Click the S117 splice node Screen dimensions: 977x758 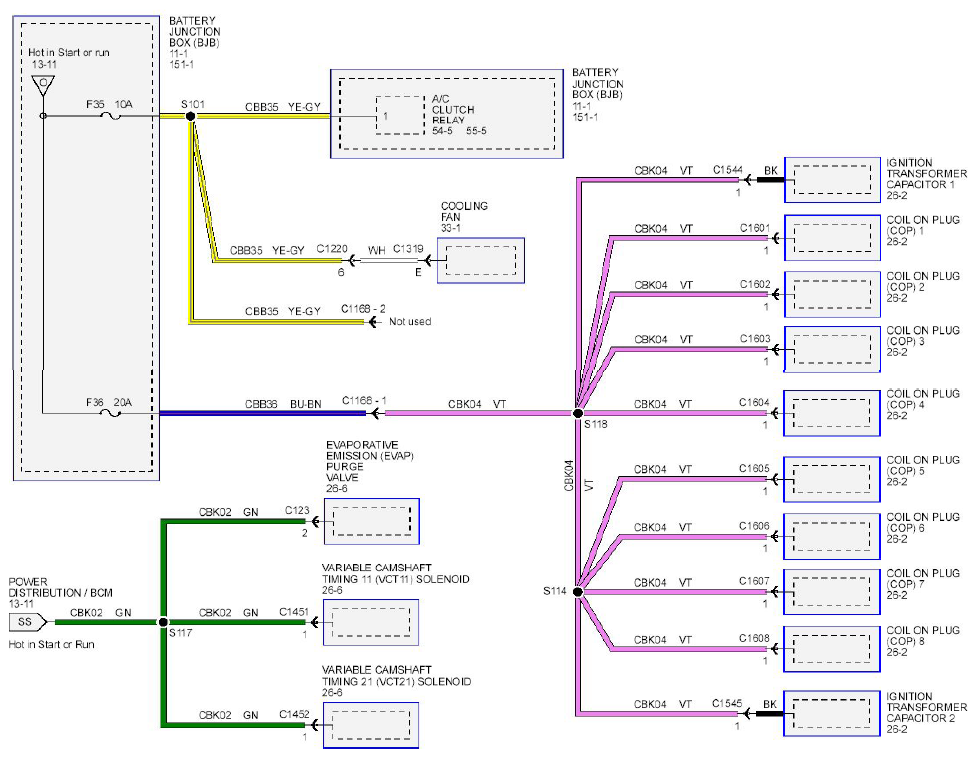pyautogui.click(x=163, y=622)
